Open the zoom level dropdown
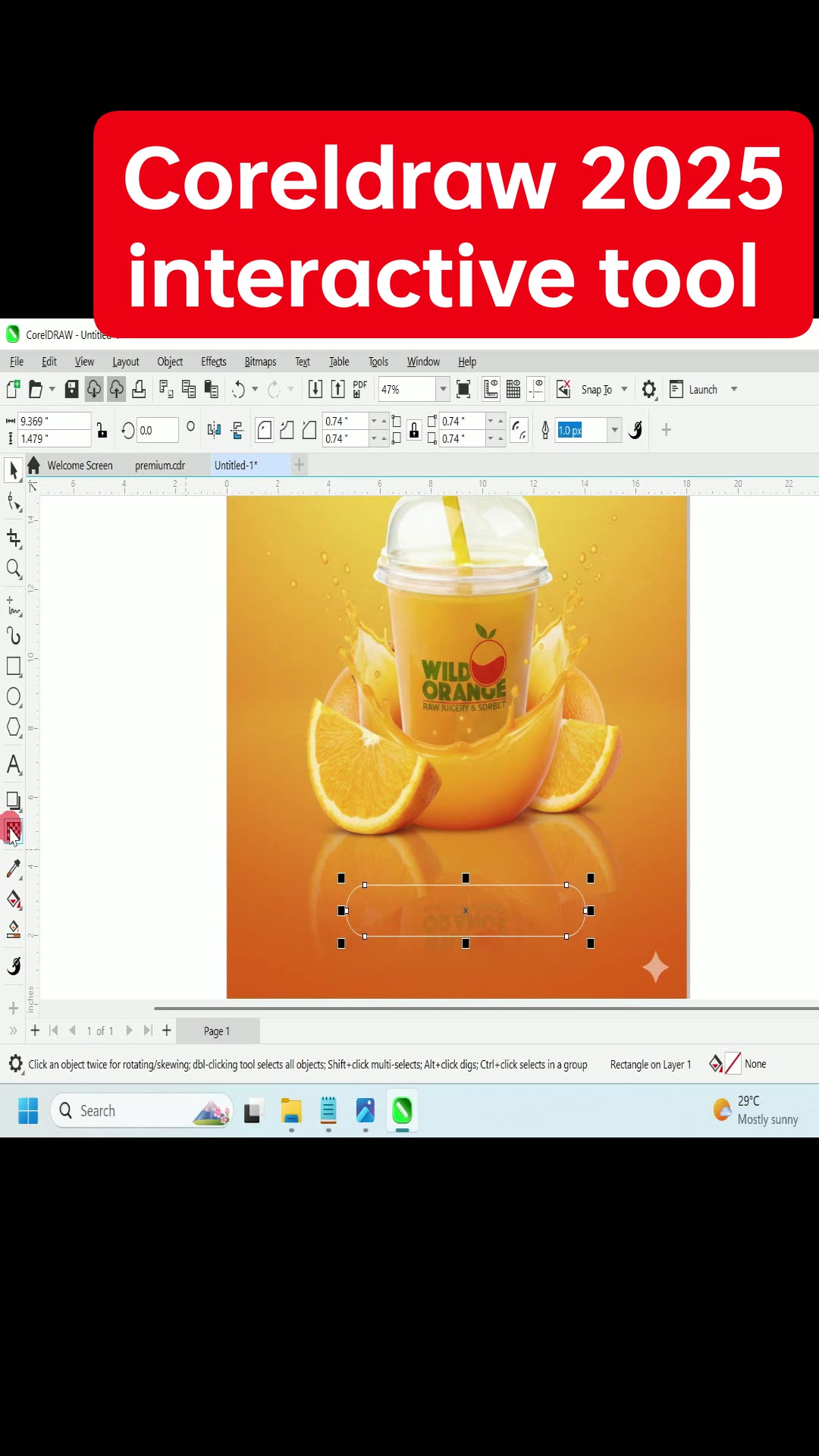The height and width of the screenshot is (1456, 819). coord(443,390)
